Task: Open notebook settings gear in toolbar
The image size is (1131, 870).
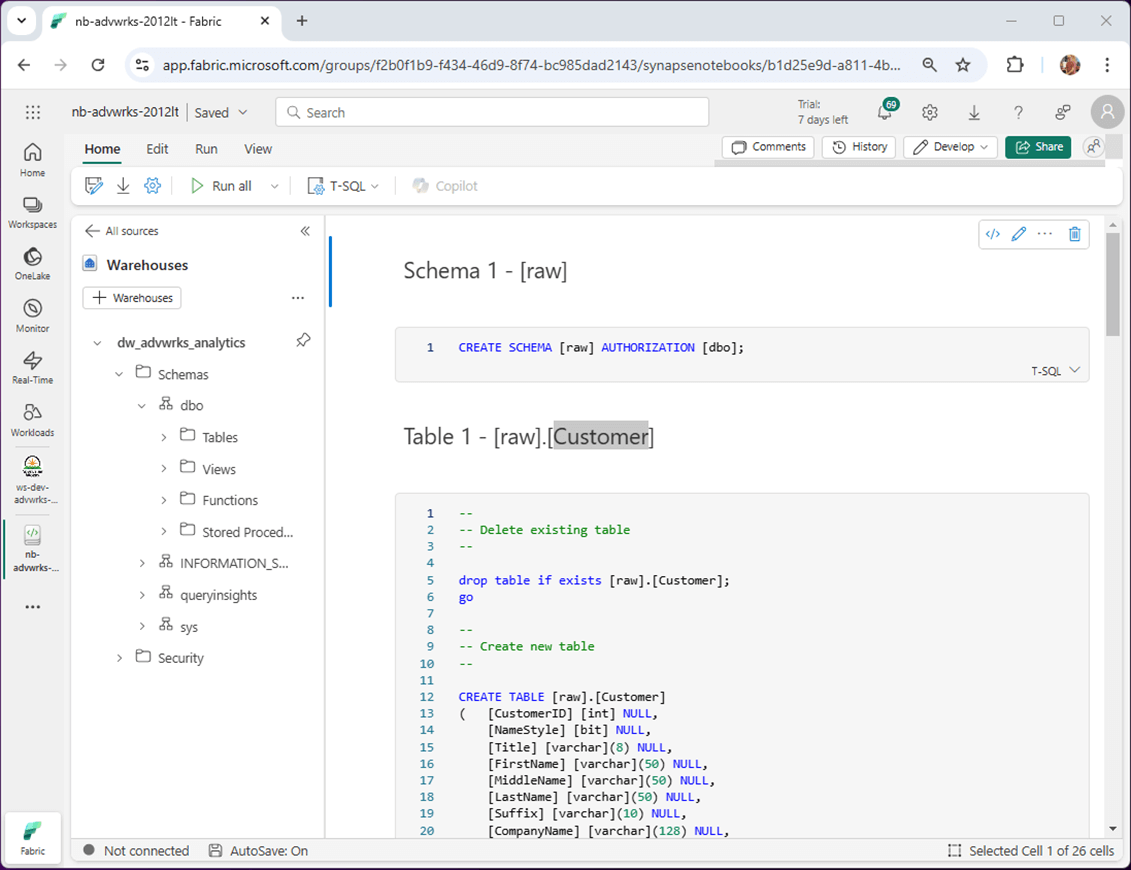Action: 152,186
